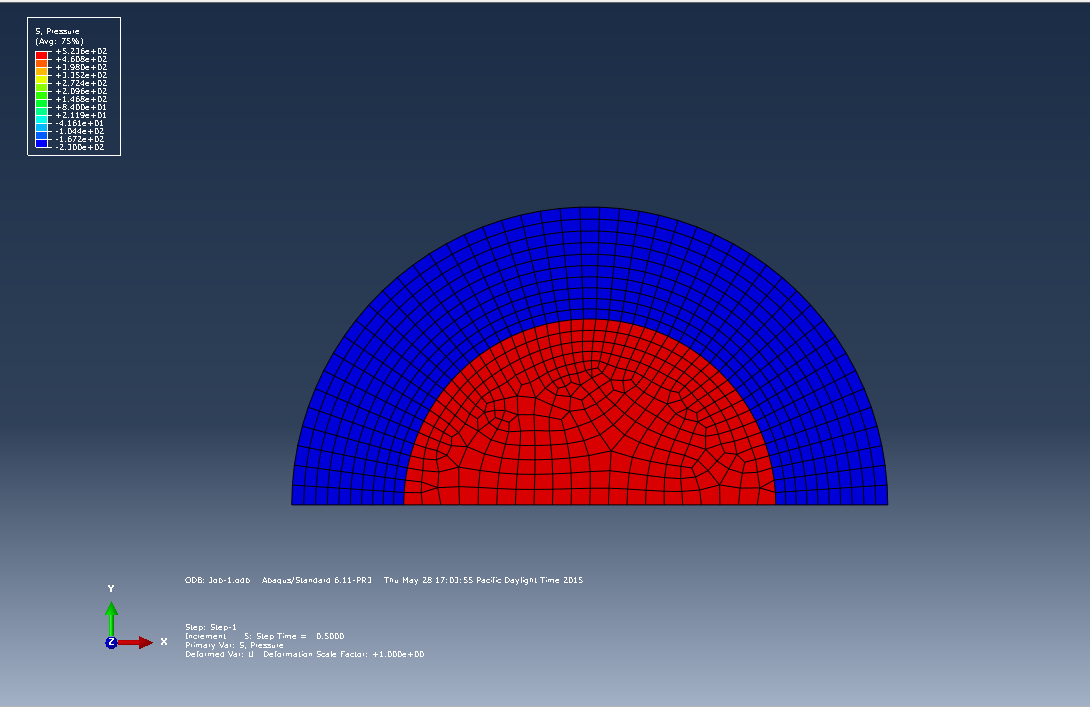
Task: Click the green Y axis arrow on triad
Action: coord(111,612)
